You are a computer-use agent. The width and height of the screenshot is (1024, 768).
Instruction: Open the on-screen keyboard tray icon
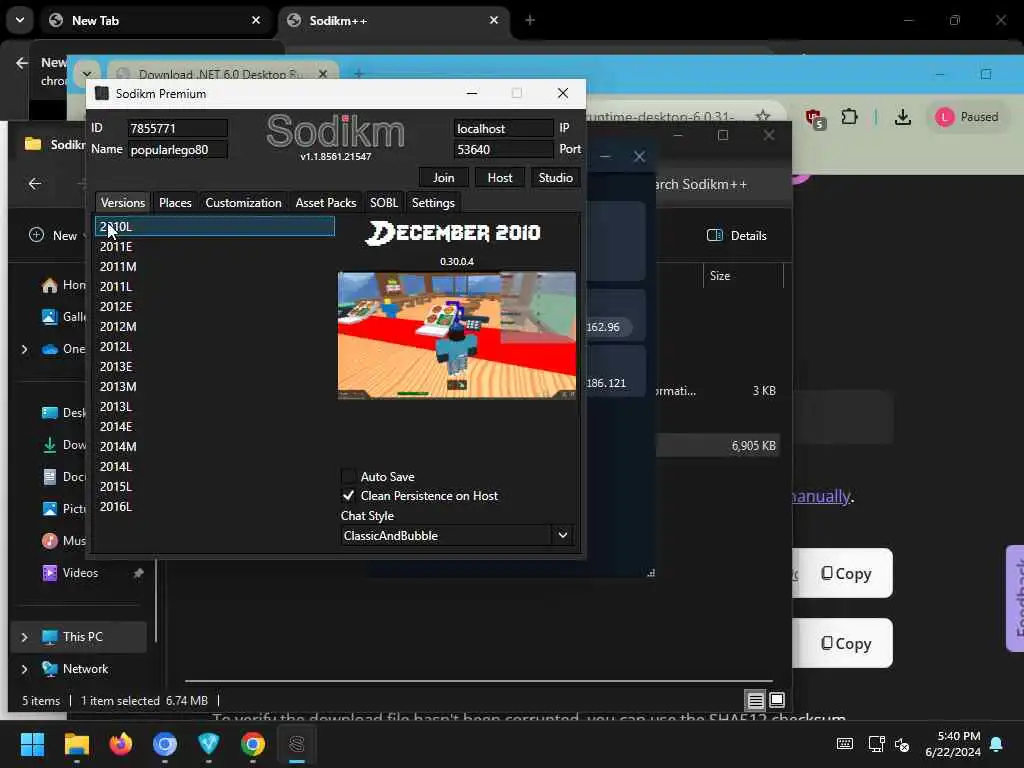(x=844, y=744)
